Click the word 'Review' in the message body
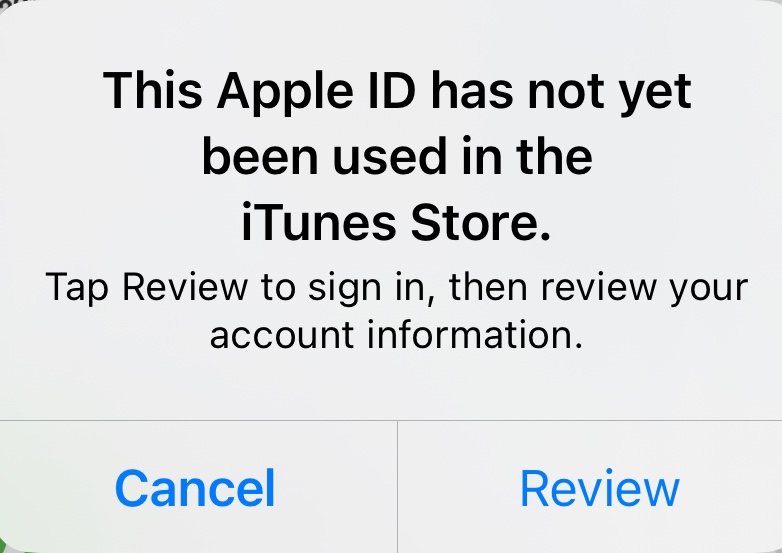This screenshot has height=553, width=782. click(x=185, y=287)
